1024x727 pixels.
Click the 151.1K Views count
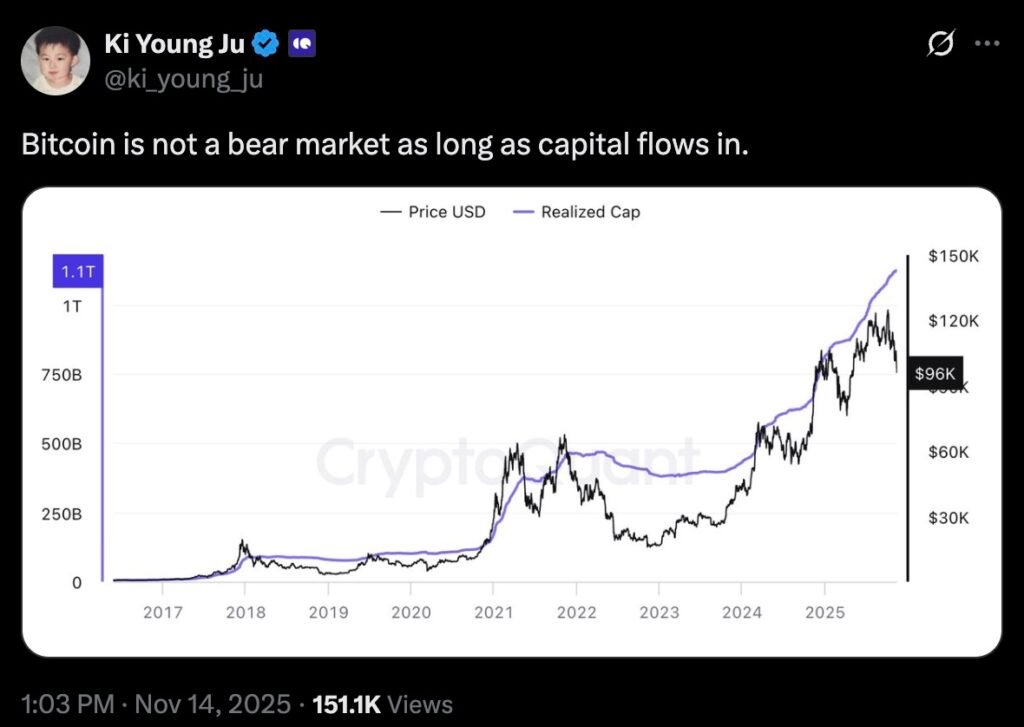[x=382, y=704]
